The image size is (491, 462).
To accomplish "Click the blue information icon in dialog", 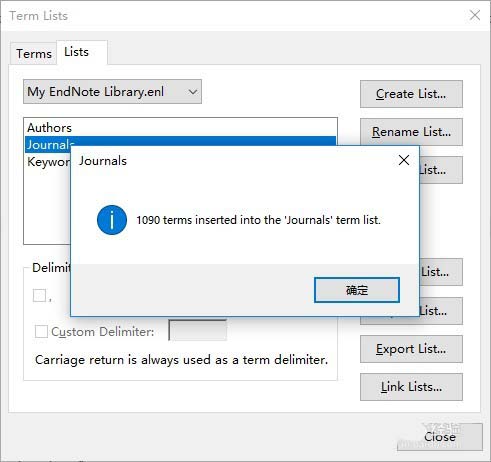I will (x=112, y=220).
